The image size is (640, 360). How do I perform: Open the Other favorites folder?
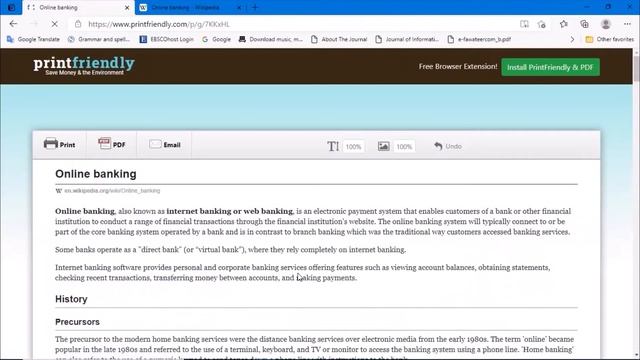click(609, 39)
